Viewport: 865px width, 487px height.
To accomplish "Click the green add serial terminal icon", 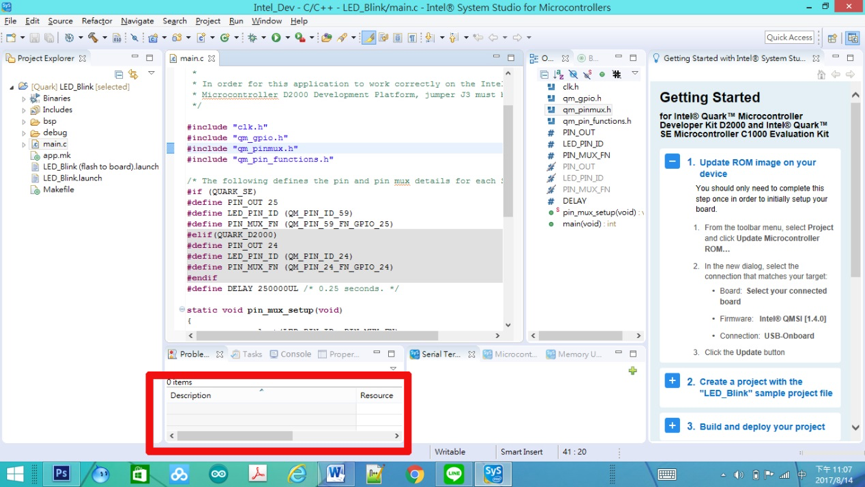I will 632,371.
